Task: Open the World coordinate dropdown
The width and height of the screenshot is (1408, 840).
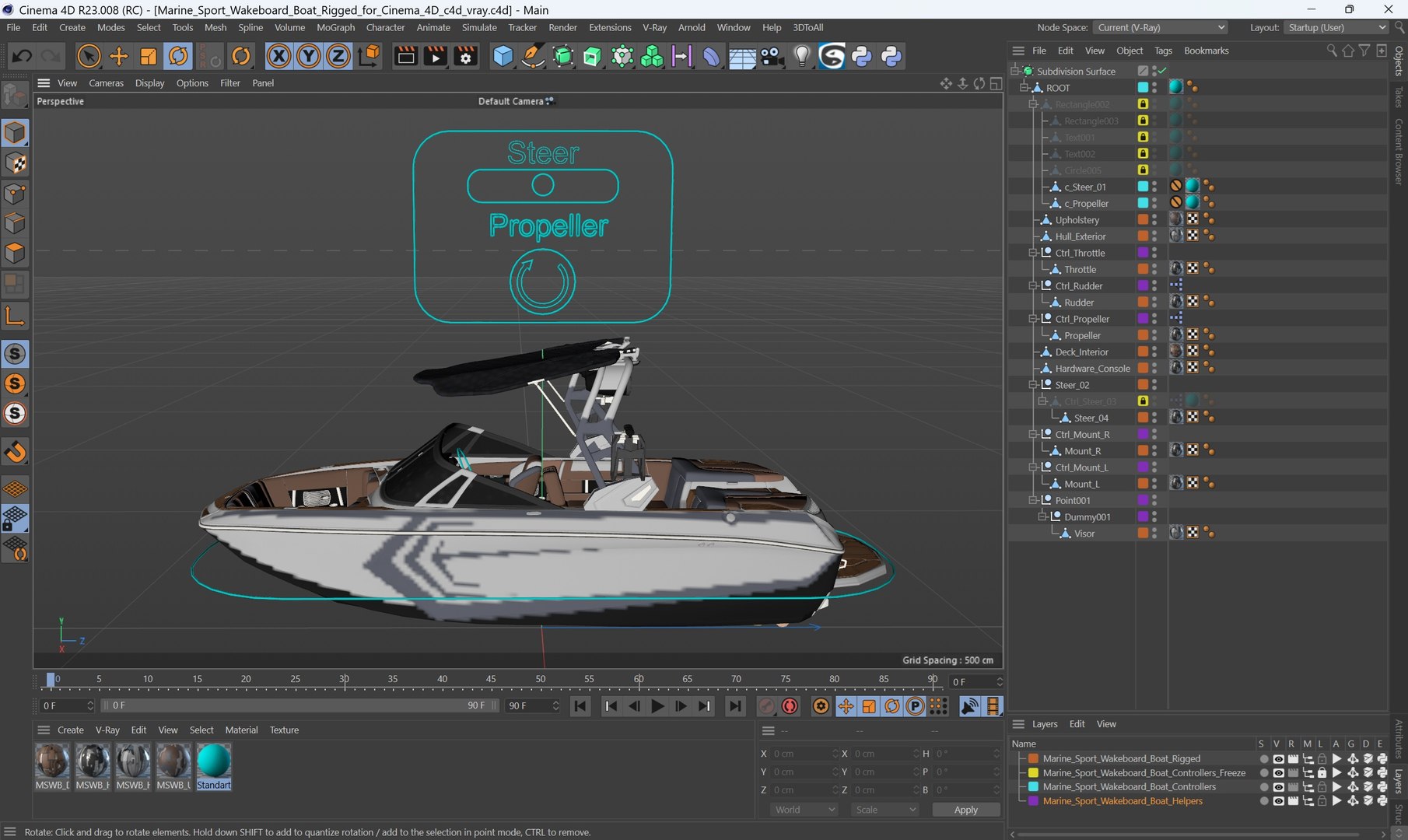Action: pyautogui.click(x=805, y=810)
